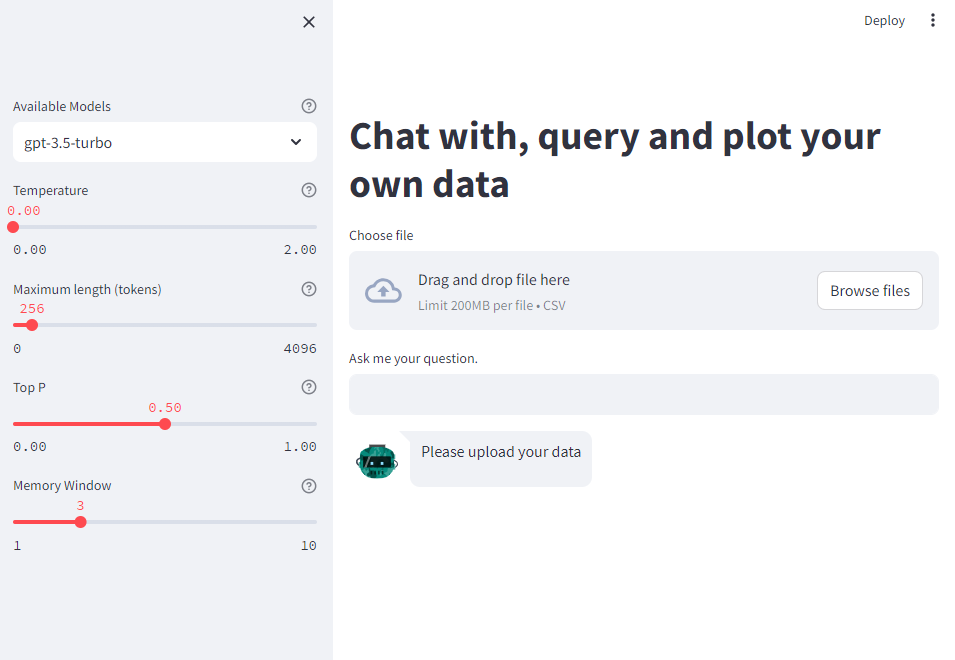Open the Memory Window help tooltip

pyautogui.click(x=308, y=485)
